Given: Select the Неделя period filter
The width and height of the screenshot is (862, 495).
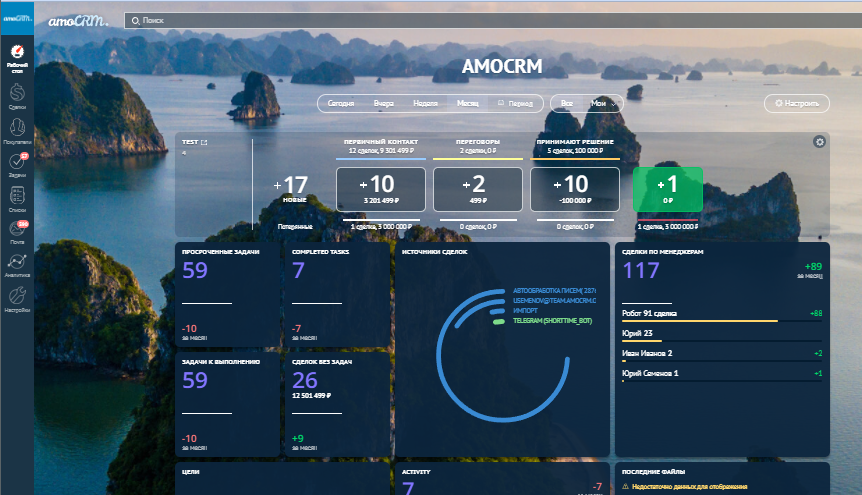Looking at the screenshot, I should click(x=425, y=103).
